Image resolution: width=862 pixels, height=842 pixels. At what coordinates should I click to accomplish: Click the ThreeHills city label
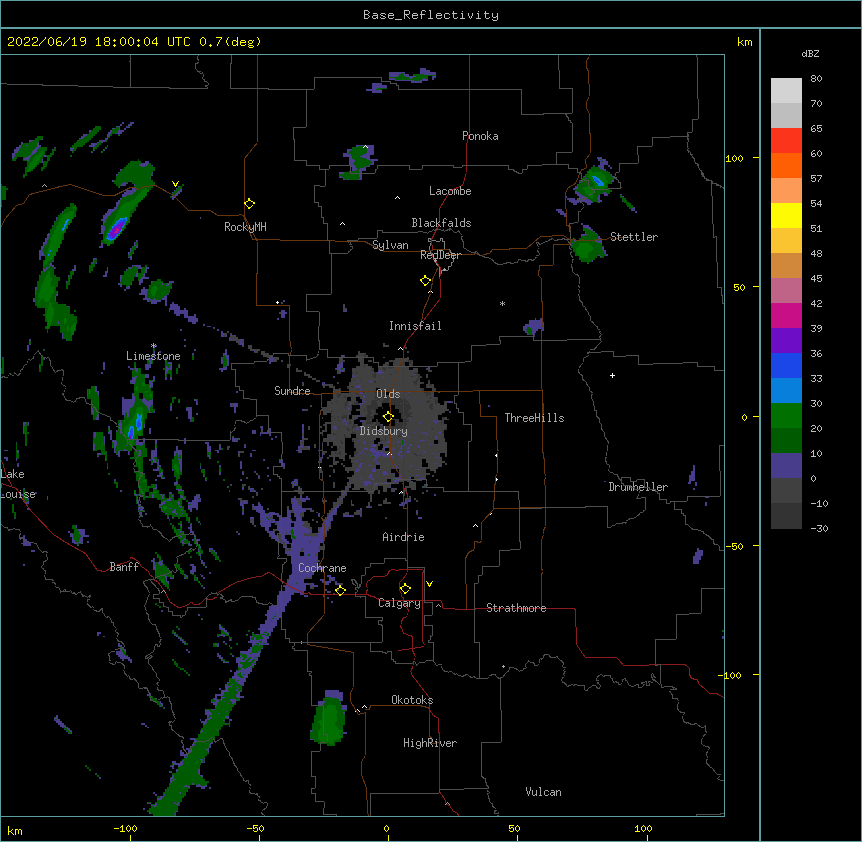pyautogui.click(x=534, y=418)
